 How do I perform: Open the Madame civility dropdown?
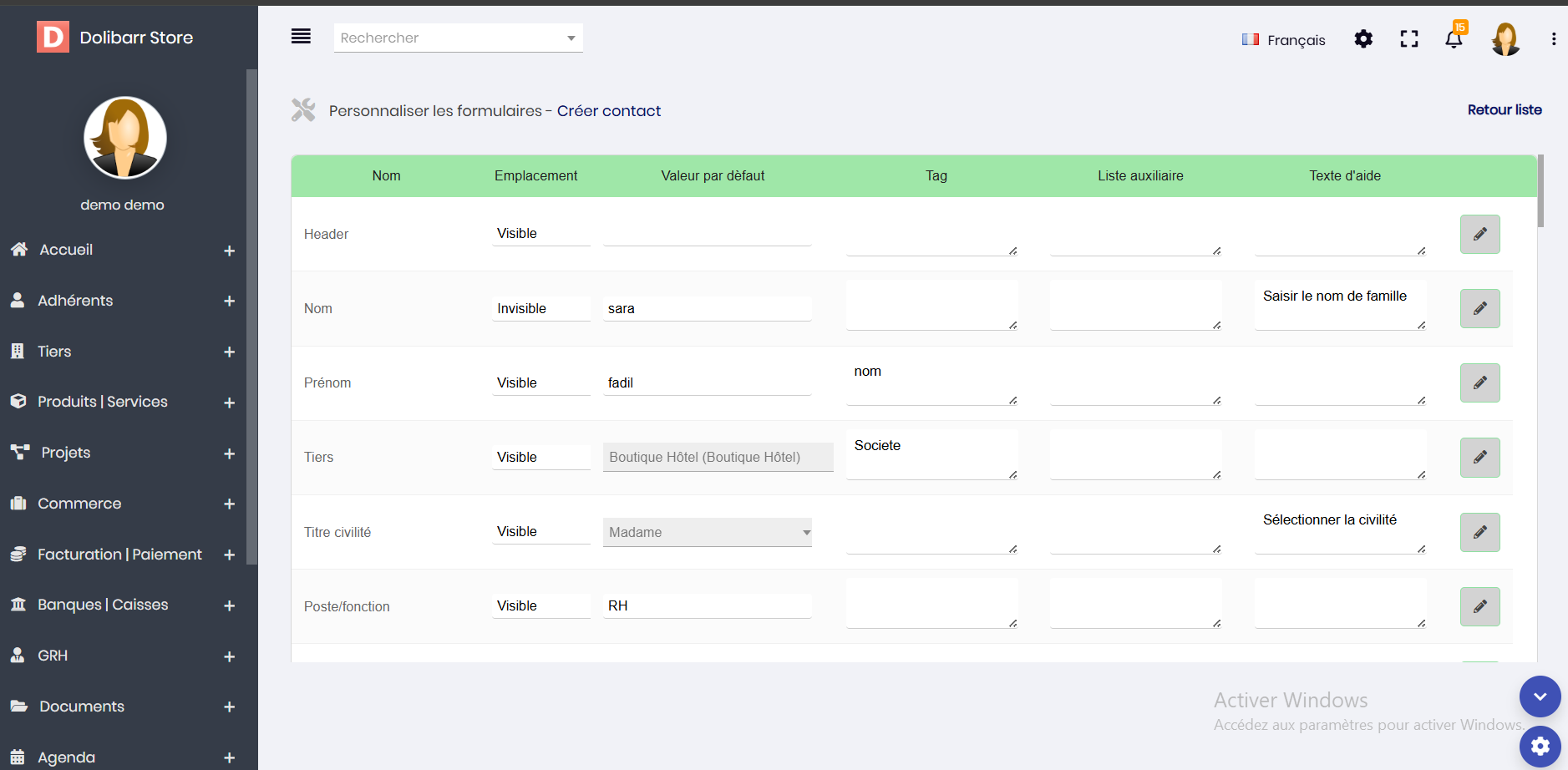[x=707, y=532]
